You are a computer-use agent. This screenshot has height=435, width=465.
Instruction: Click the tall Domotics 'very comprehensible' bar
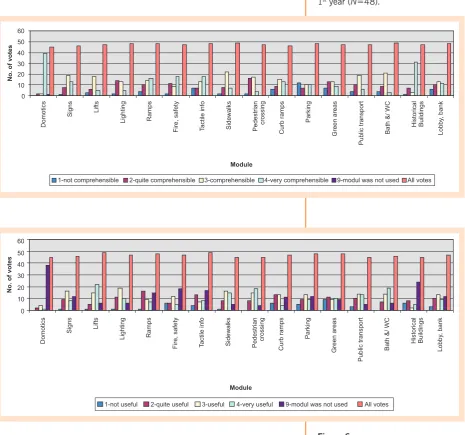(x=45, y=74)
